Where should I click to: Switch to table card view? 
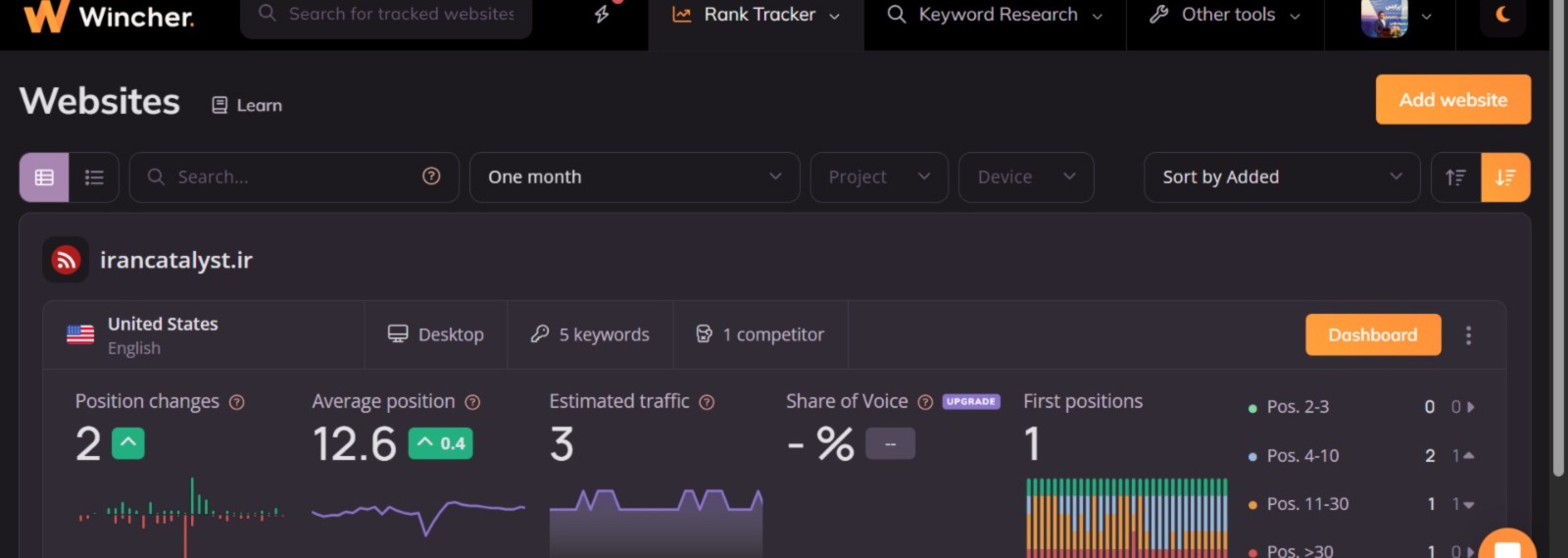click(44, 178)
